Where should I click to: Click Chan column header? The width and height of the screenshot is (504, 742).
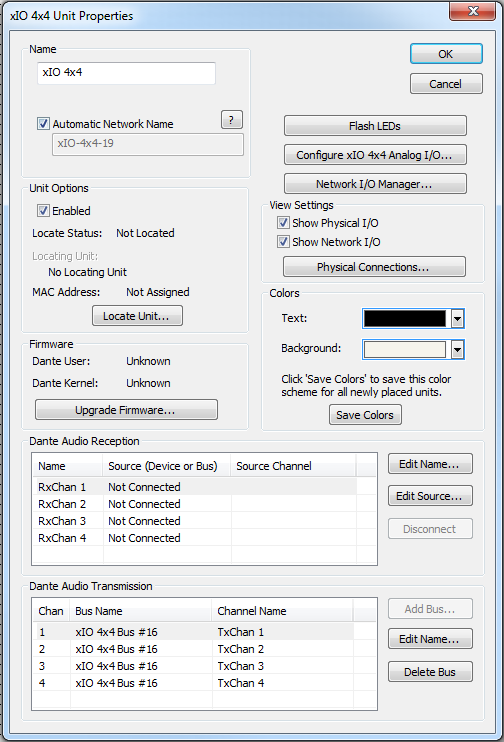point(51,611)
